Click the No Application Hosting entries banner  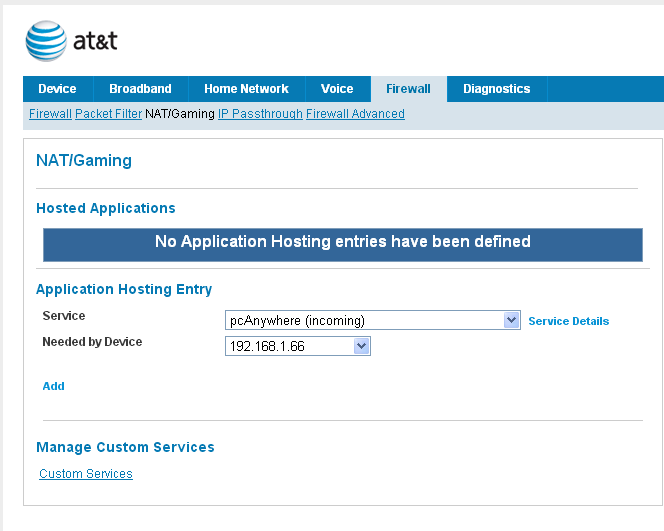[342, 242]
